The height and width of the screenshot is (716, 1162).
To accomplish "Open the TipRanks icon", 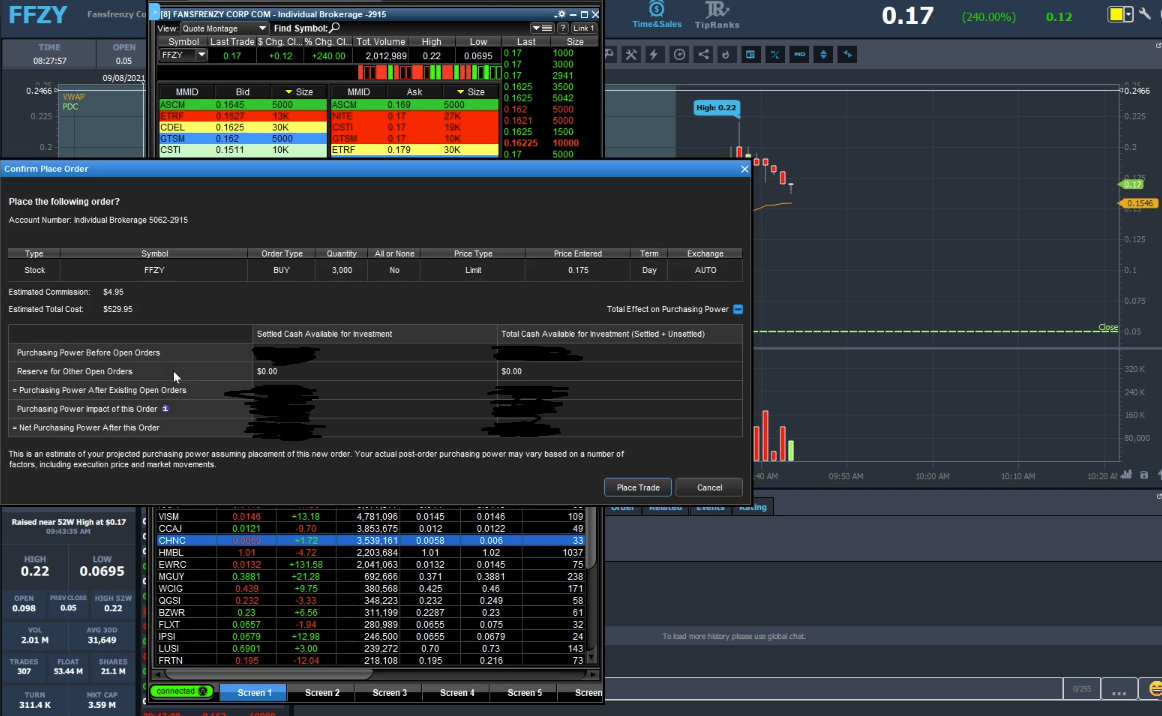I will (x=716, y=14).
